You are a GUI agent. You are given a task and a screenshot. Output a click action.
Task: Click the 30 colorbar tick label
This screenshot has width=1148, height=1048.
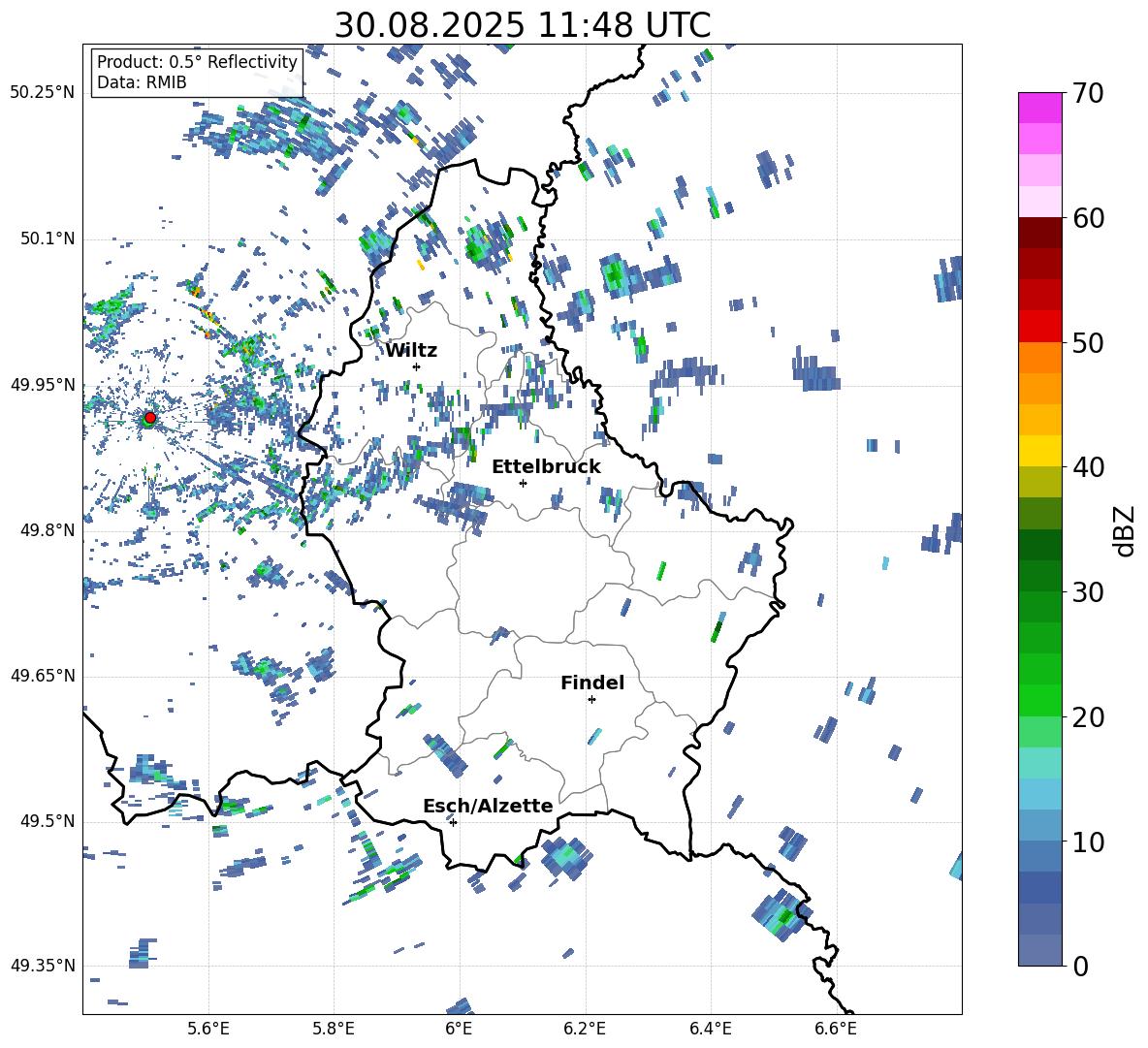(x=1088, y=592)
